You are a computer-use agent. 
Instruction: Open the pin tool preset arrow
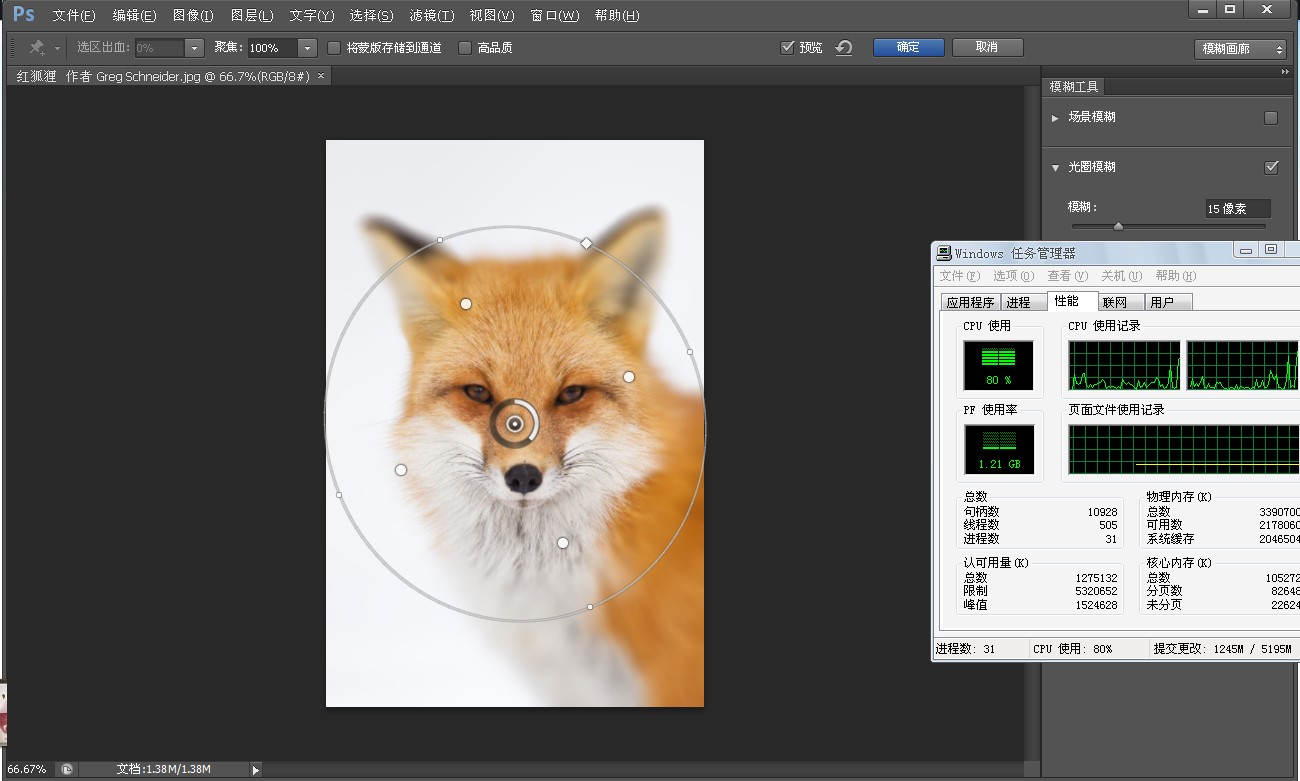pos(57,48)
